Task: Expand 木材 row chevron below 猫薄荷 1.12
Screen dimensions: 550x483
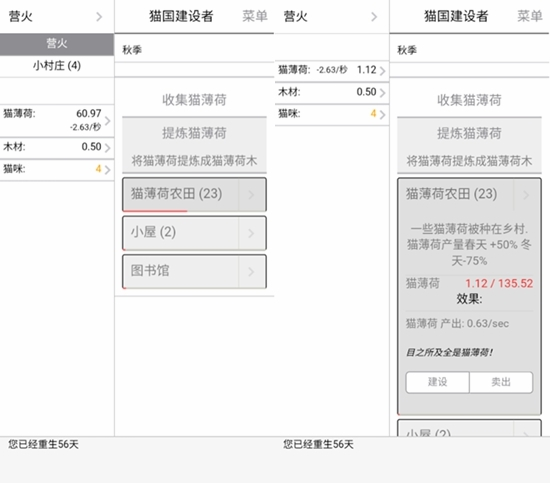Action: [x=383, y=93]
